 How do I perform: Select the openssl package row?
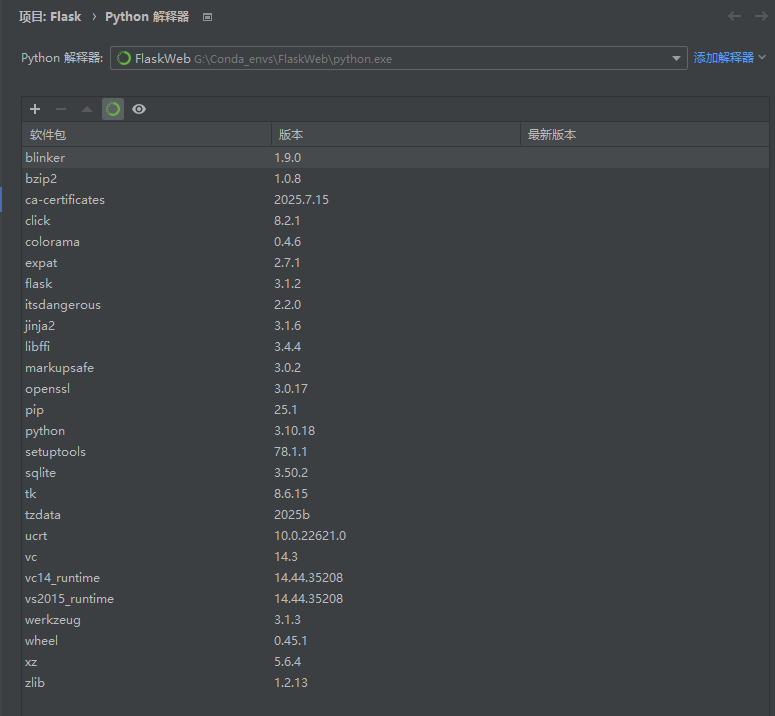(395, 388)
